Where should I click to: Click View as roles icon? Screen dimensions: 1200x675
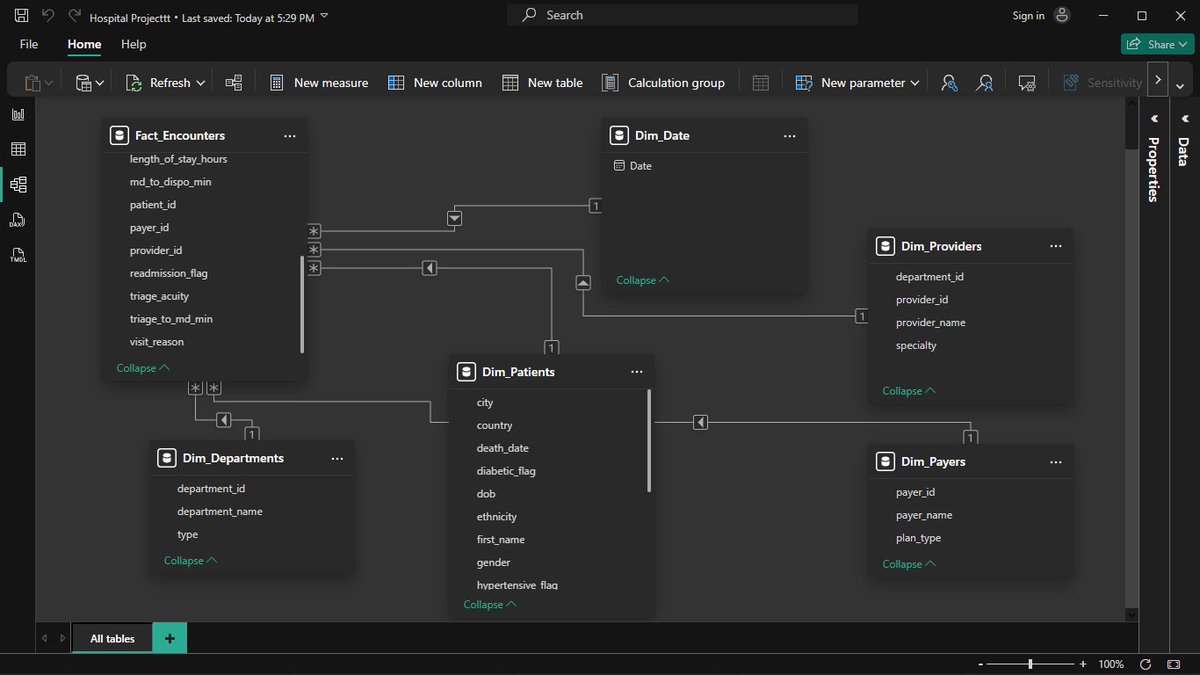pos(985,83)
